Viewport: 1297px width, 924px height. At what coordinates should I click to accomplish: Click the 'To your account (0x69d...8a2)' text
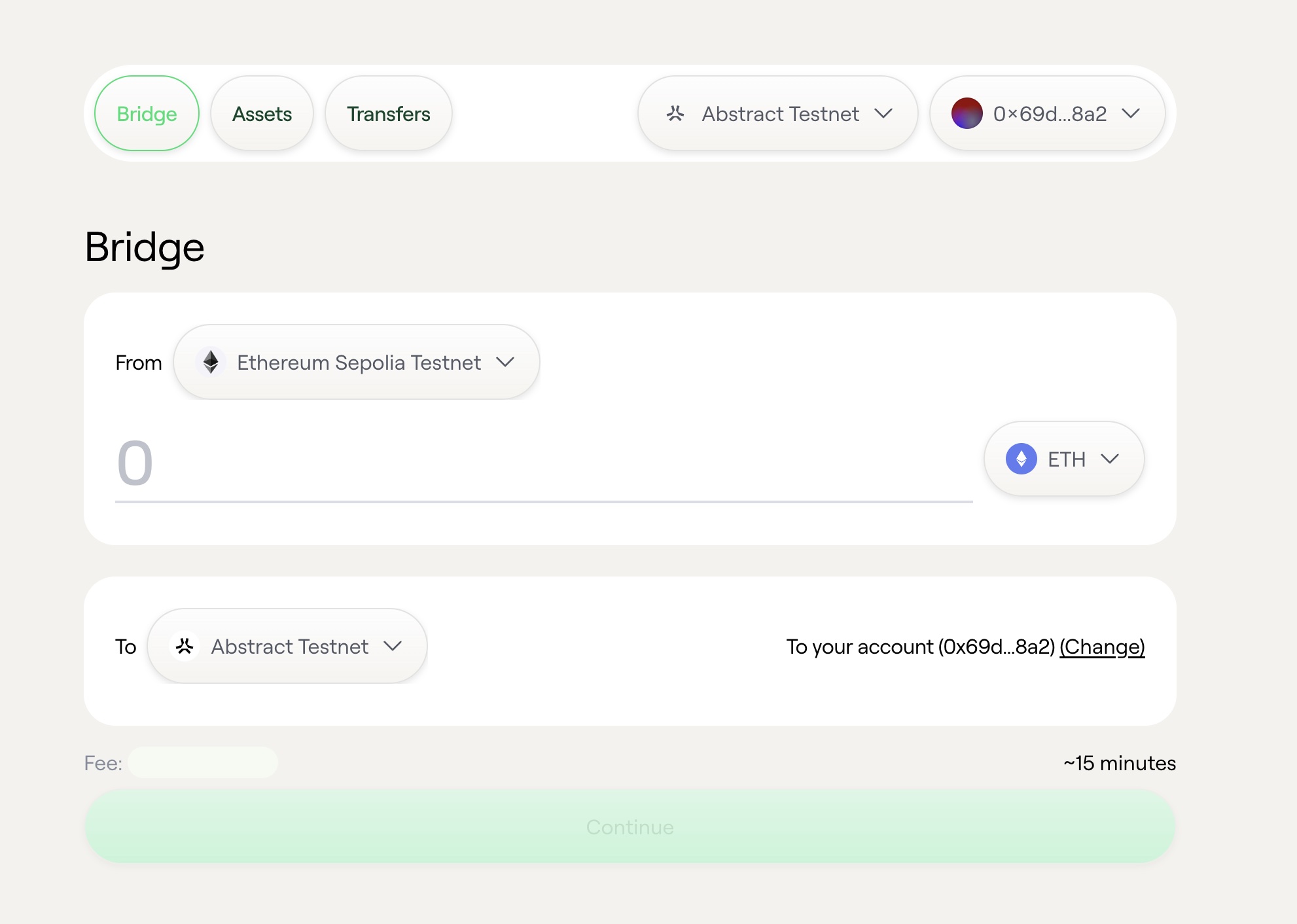(921, 647)
